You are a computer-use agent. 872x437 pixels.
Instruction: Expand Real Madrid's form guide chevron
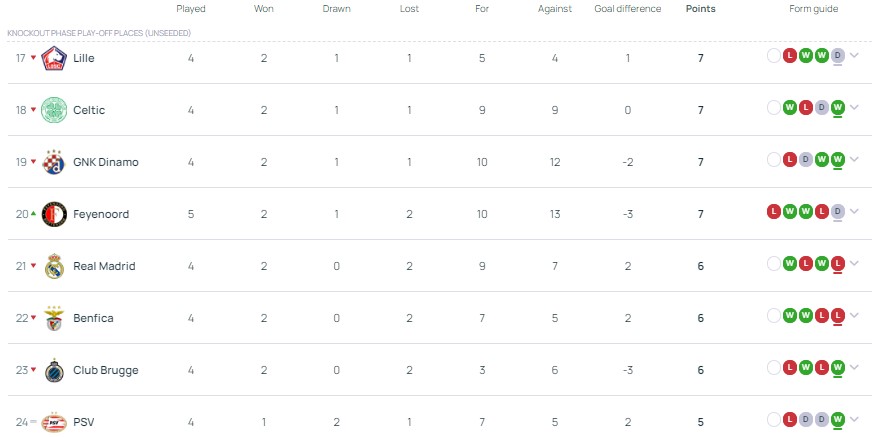854,264
